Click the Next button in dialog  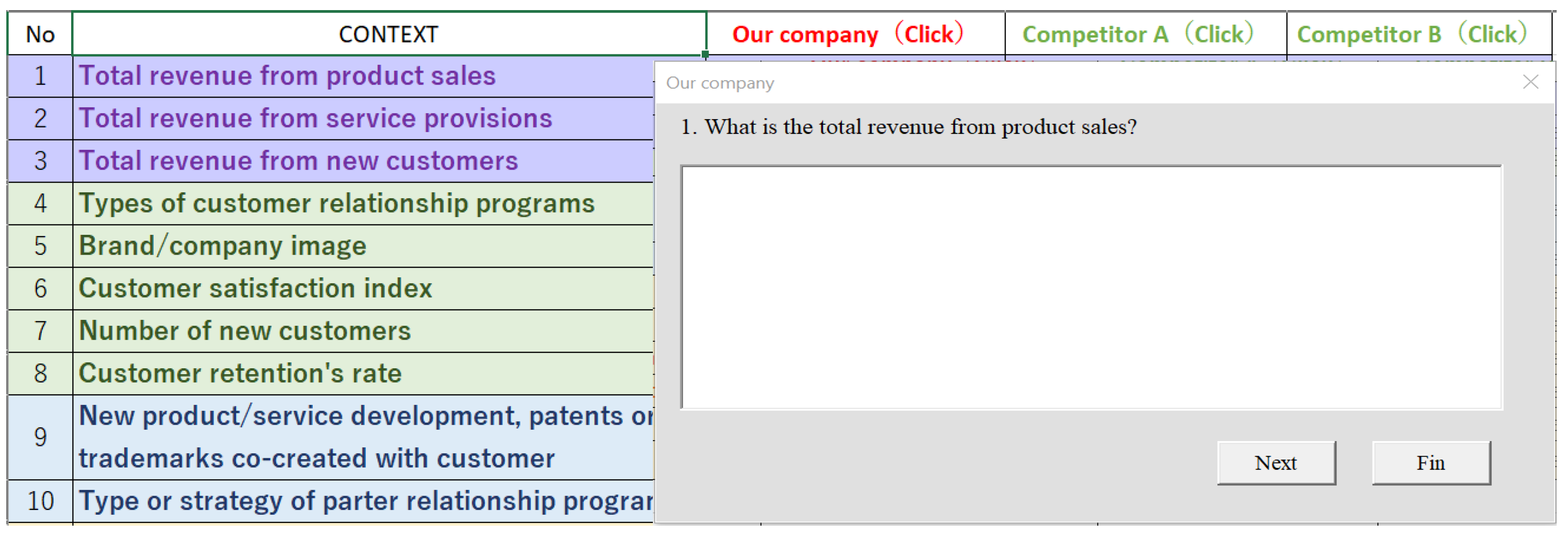point(1276,463)
